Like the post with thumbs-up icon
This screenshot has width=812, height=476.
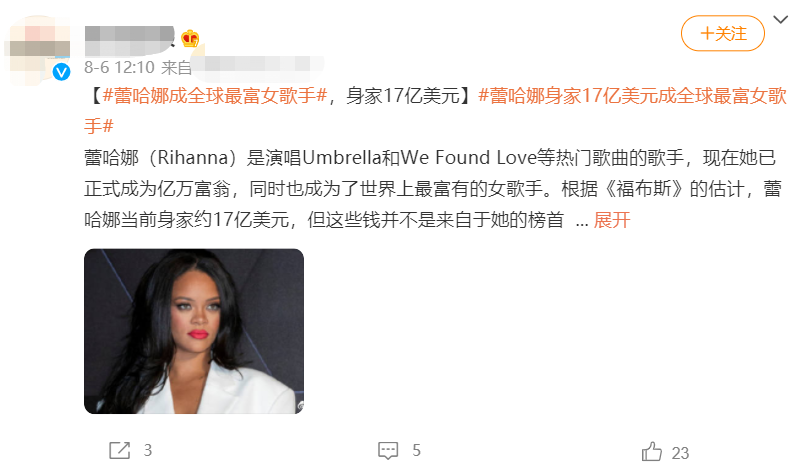point(651,451)
